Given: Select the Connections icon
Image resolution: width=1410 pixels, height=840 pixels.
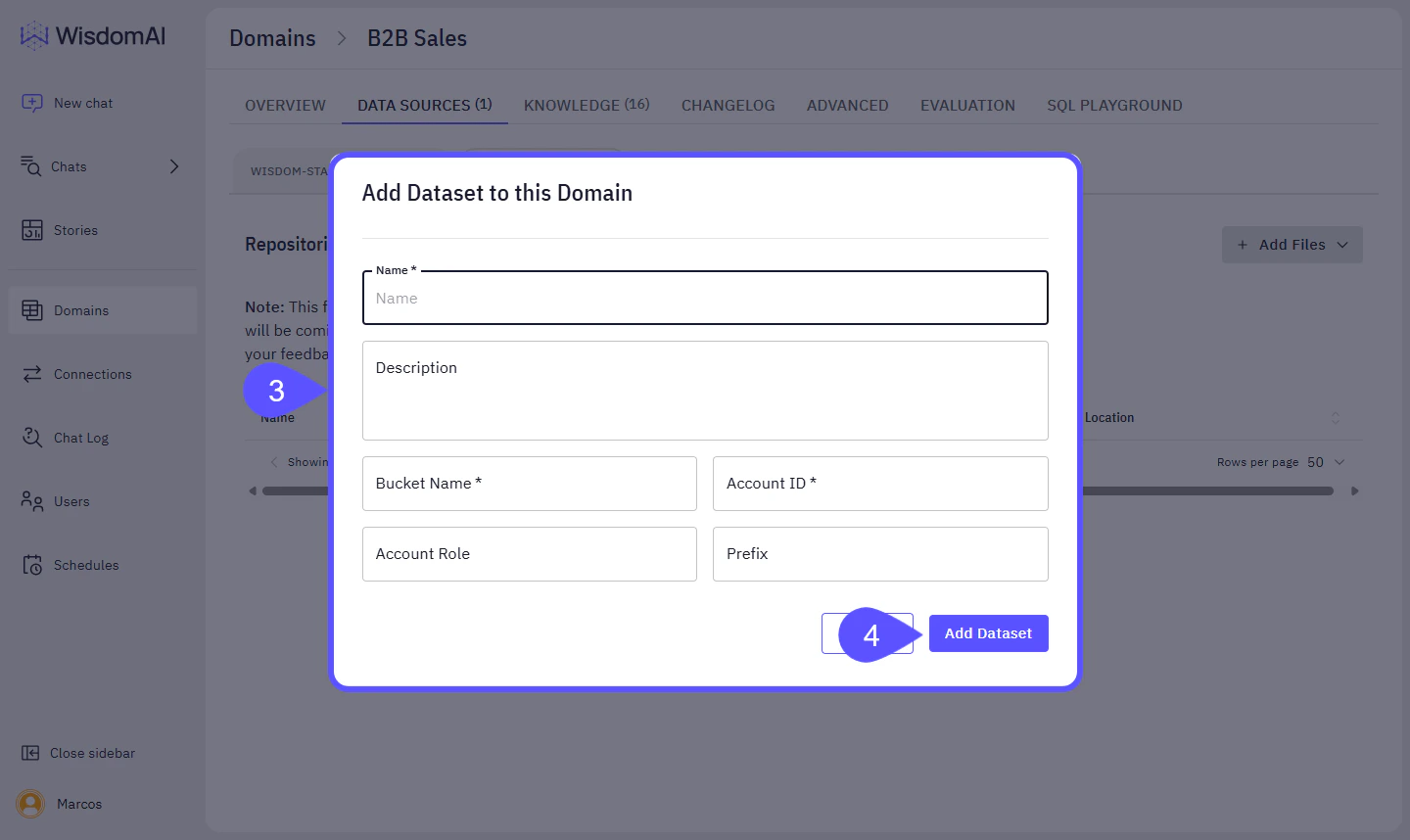Looking at the screenshot, I should (x=32, y=374).
